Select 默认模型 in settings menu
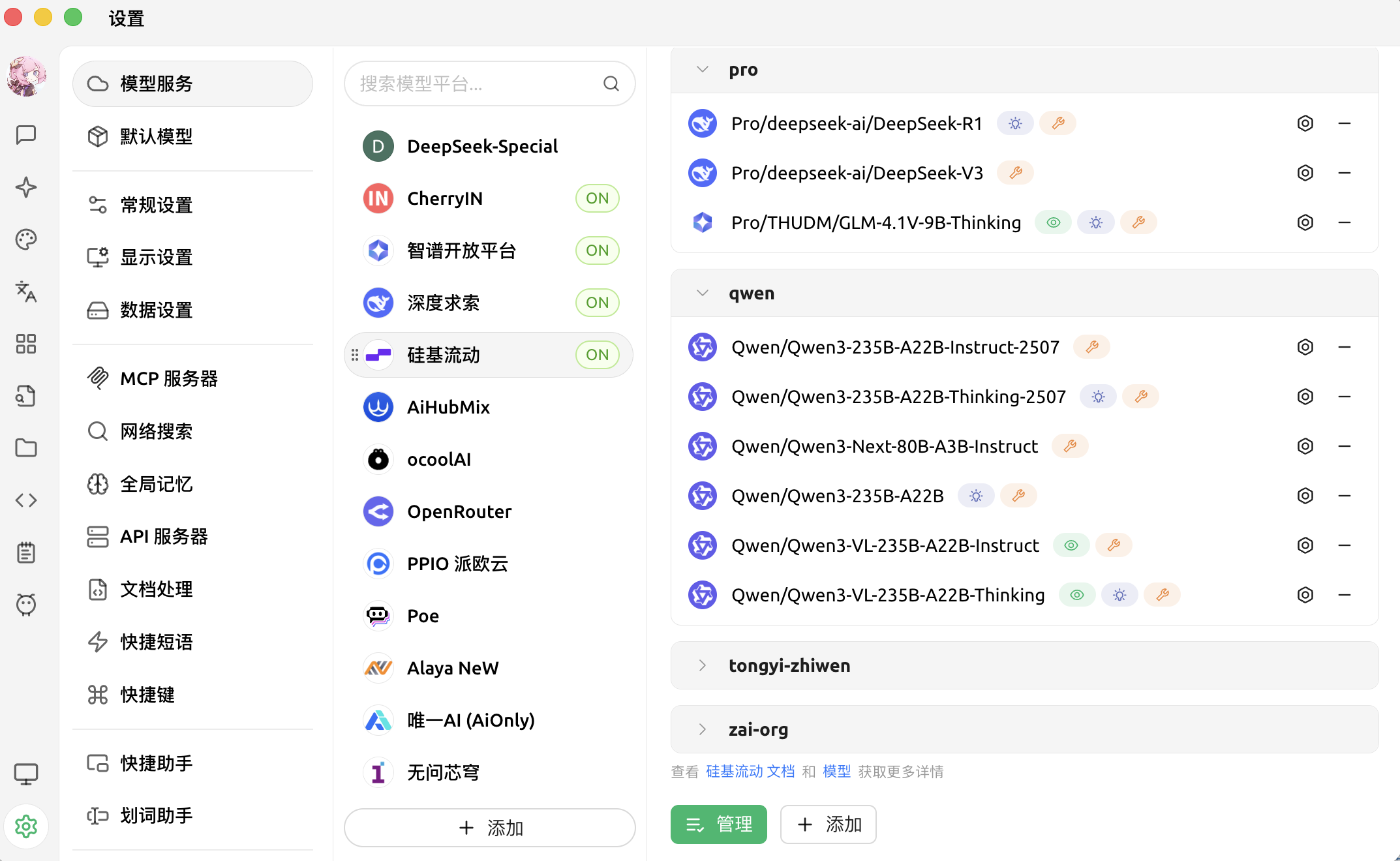Image resolution: width=1400 pixels, height=861 pixels. click(157, 136)
